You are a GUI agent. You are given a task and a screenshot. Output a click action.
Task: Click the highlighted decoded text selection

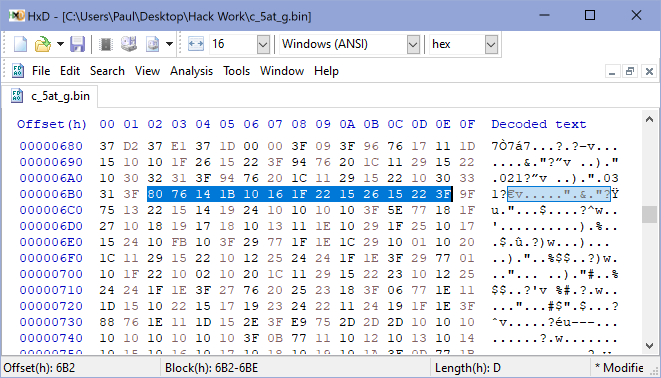[x=559, y=194]
